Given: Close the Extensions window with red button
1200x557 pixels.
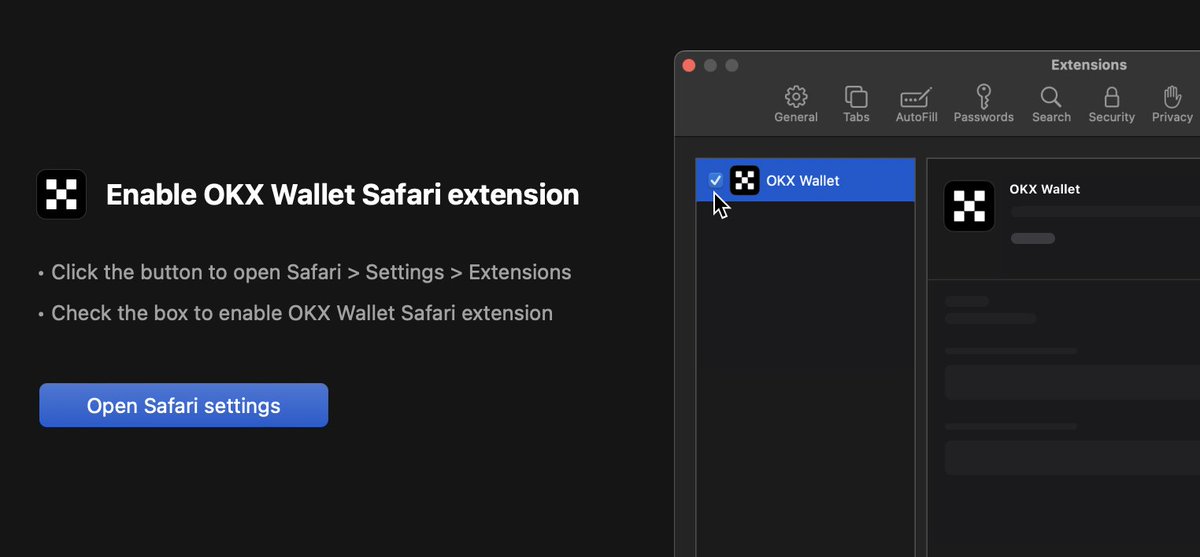Looking at the screenshot, I should (688, 65).
